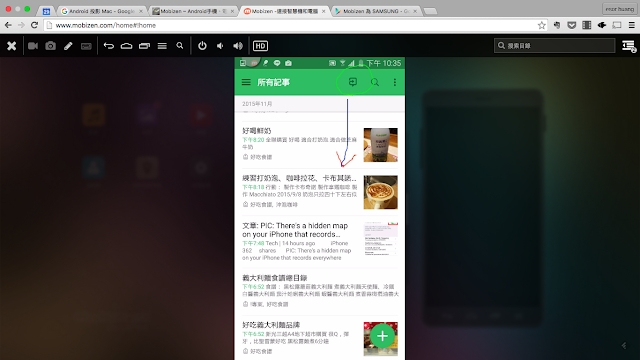Click the Android back arrow in toolbar
Image resolution: width=640 pixels, height=360 pixels.
[x=109, y=46]
